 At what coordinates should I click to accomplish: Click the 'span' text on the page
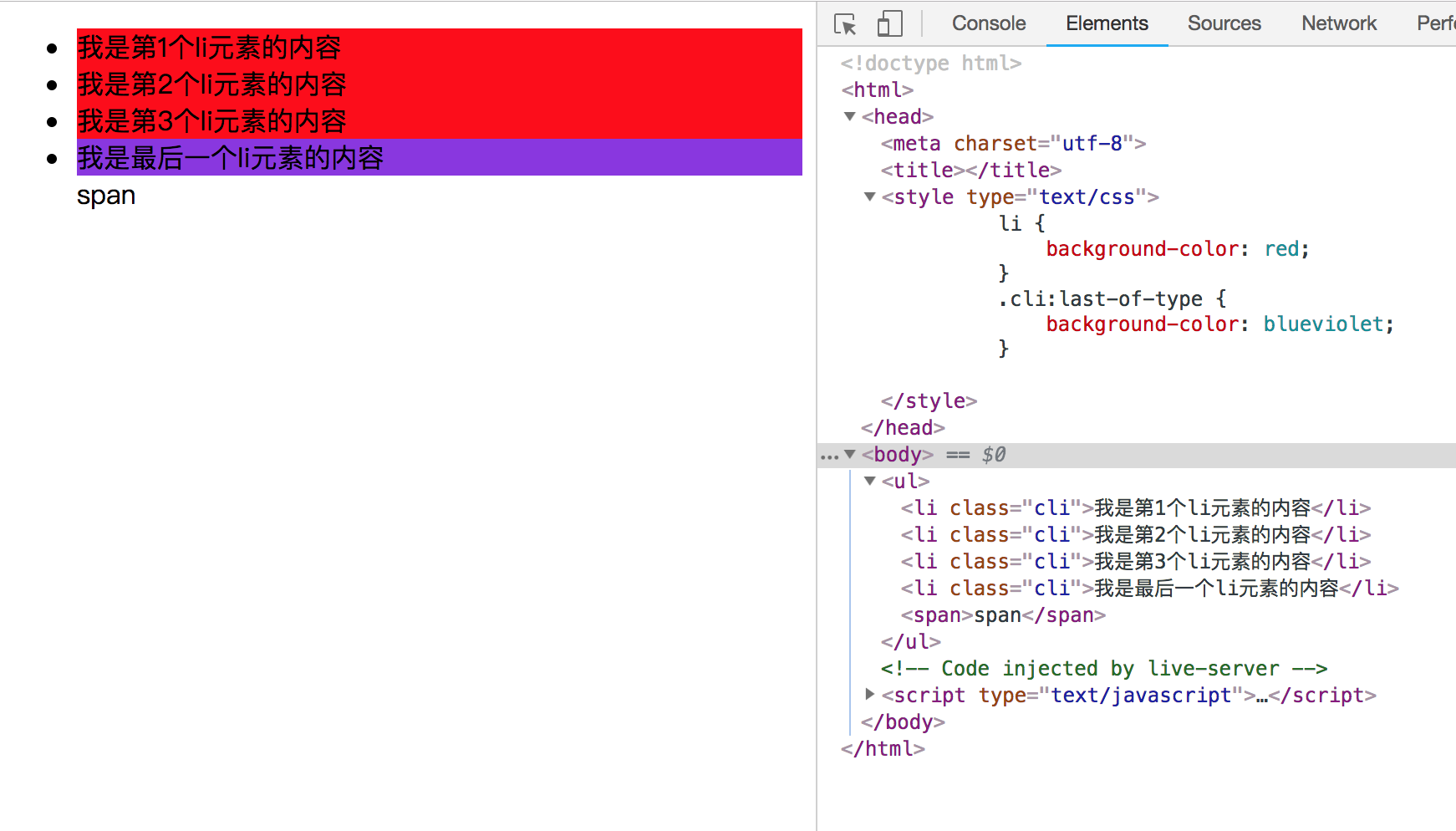pos(106,196)
